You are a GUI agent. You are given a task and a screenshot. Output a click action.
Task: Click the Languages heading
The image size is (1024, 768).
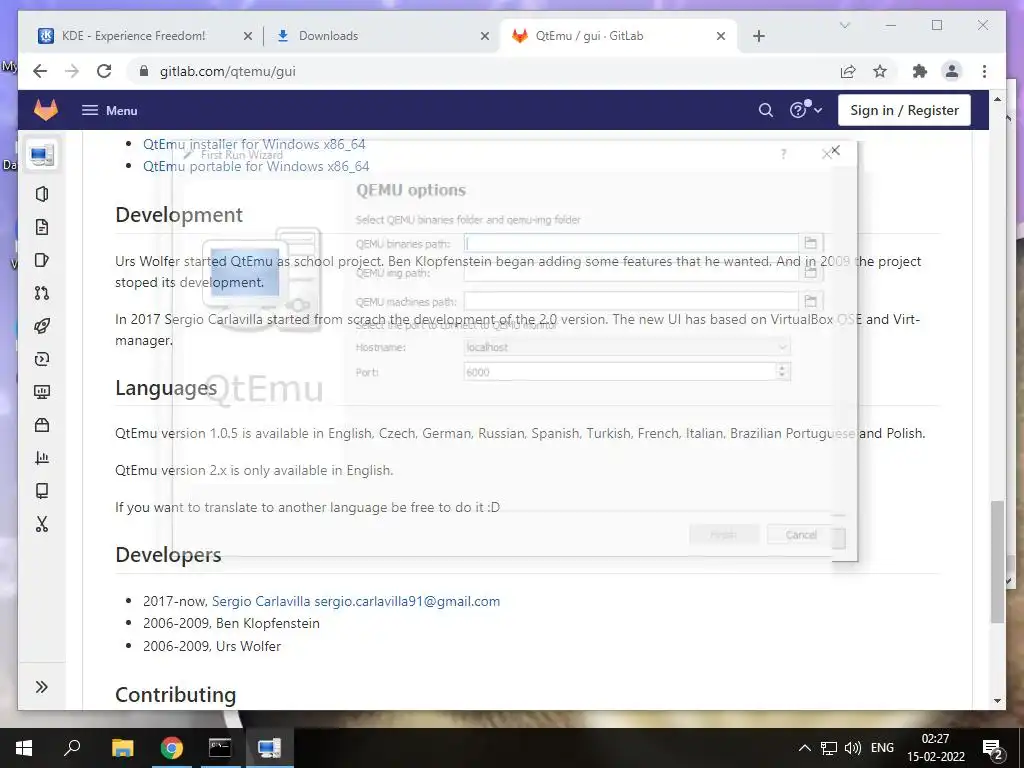pos(166,388)
